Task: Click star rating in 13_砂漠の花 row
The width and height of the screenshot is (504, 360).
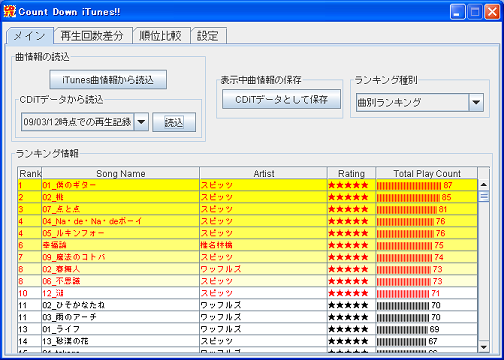Action: click(x=348, y=341)
